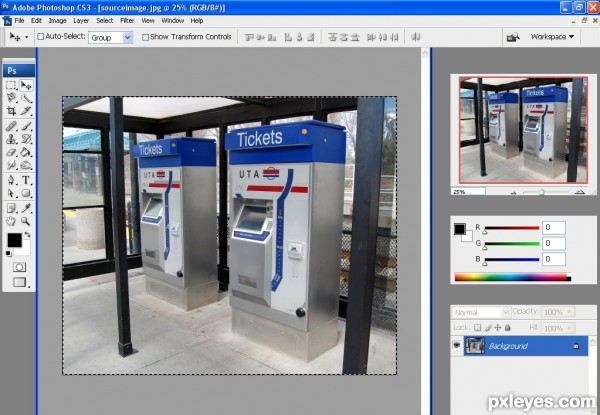Image resolution: width=600 pixels, height=415 pixels.
Task: Select the Paint Bucket tool
Action: tap(26, 152)
